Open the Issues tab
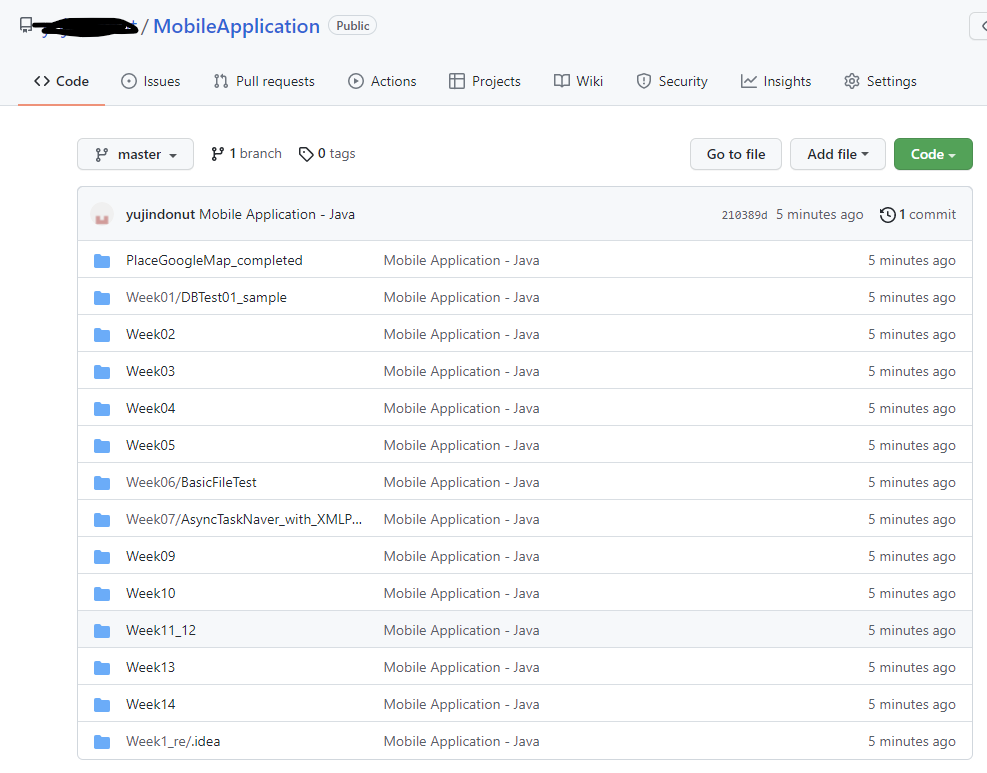 click(x=150, y=81)
